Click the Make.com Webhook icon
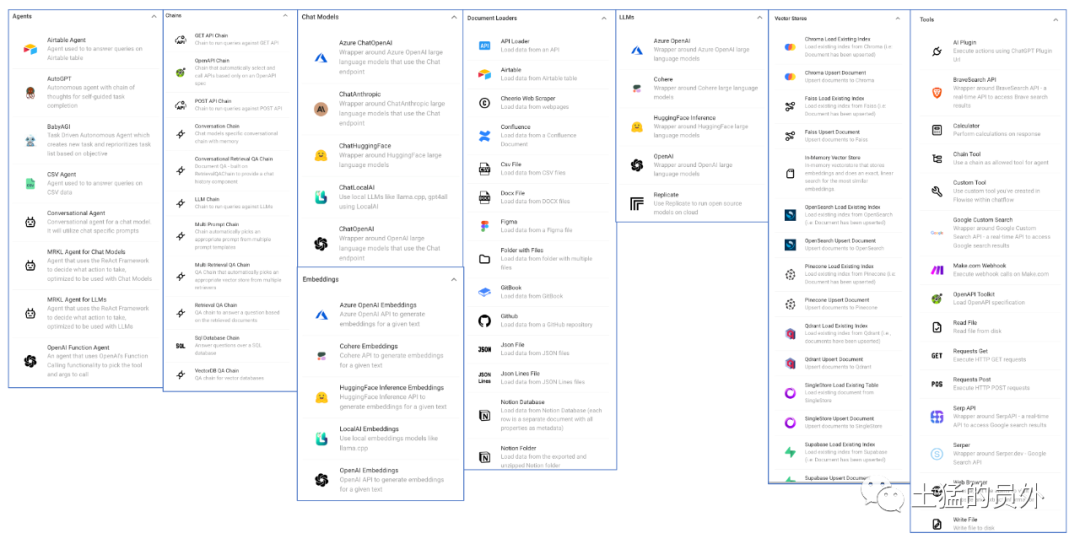Viewport: 1080px width, 544px height. (937, 270)
